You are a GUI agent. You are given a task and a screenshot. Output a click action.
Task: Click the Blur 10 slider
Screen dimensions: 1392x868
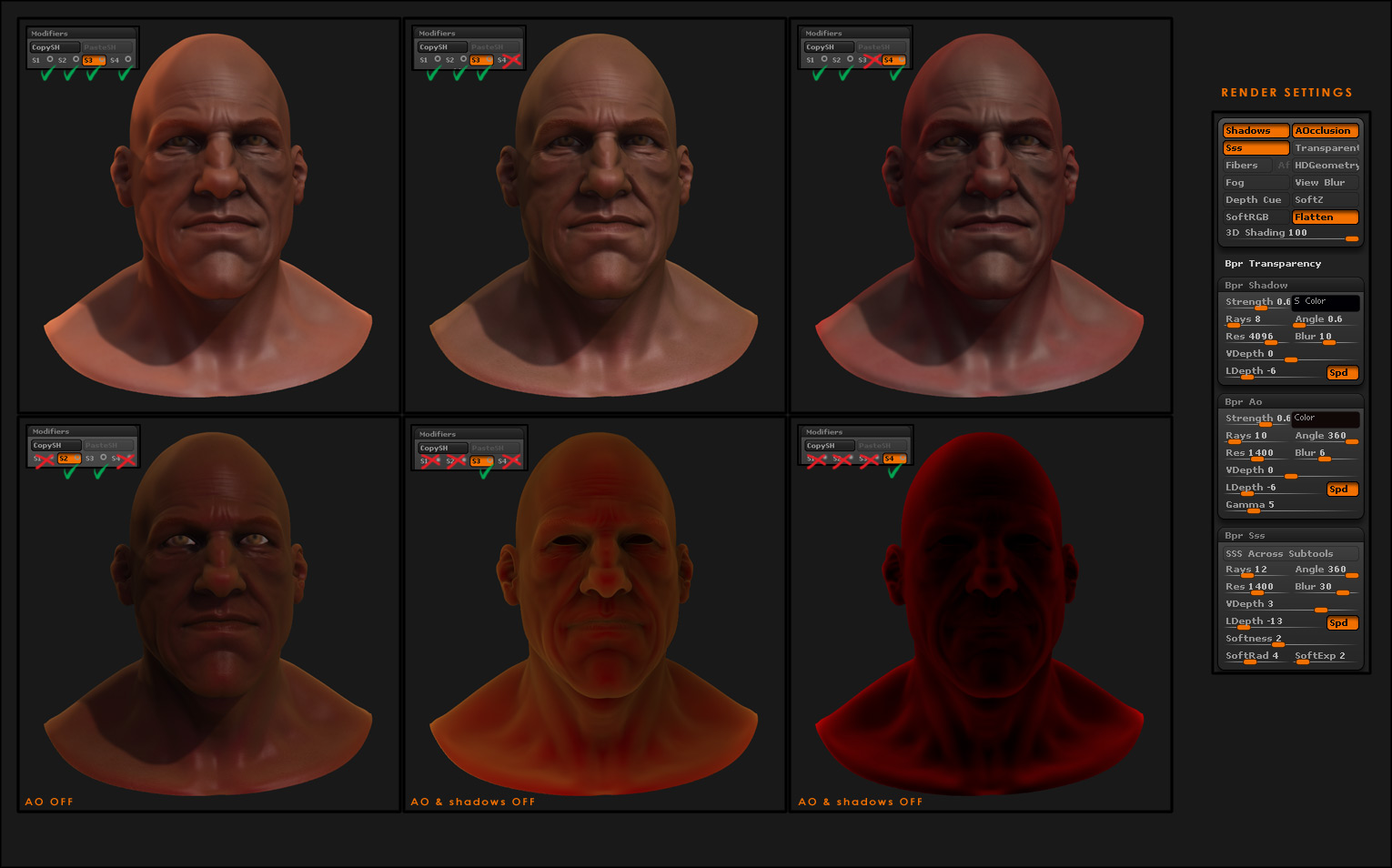coord(1325,337)
